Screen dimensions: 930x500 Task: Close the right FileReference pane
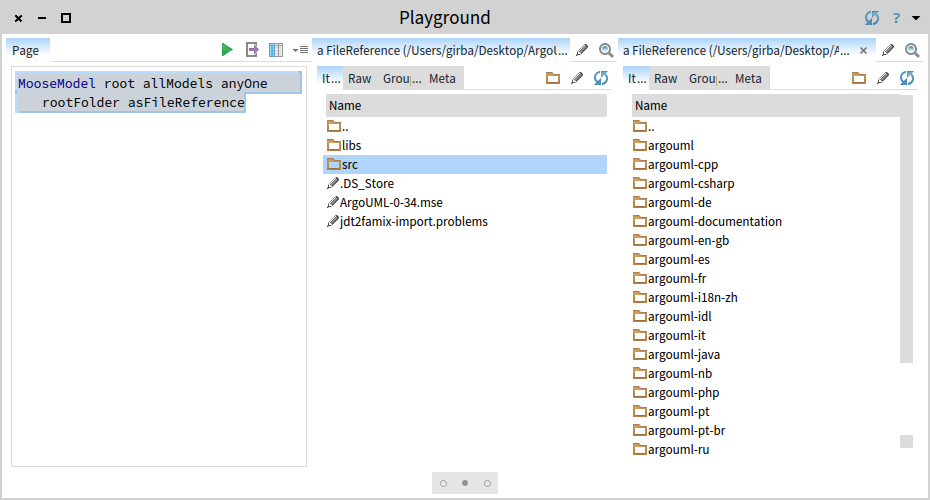tap(864, 50)
